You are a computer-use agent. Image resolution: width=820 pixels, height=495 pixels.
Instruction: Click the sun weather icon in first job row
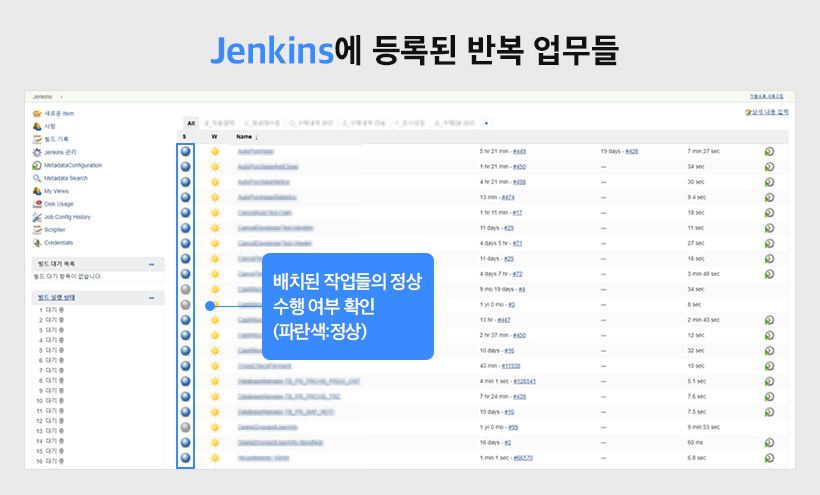pyautogui.click(x=214, y=152)
